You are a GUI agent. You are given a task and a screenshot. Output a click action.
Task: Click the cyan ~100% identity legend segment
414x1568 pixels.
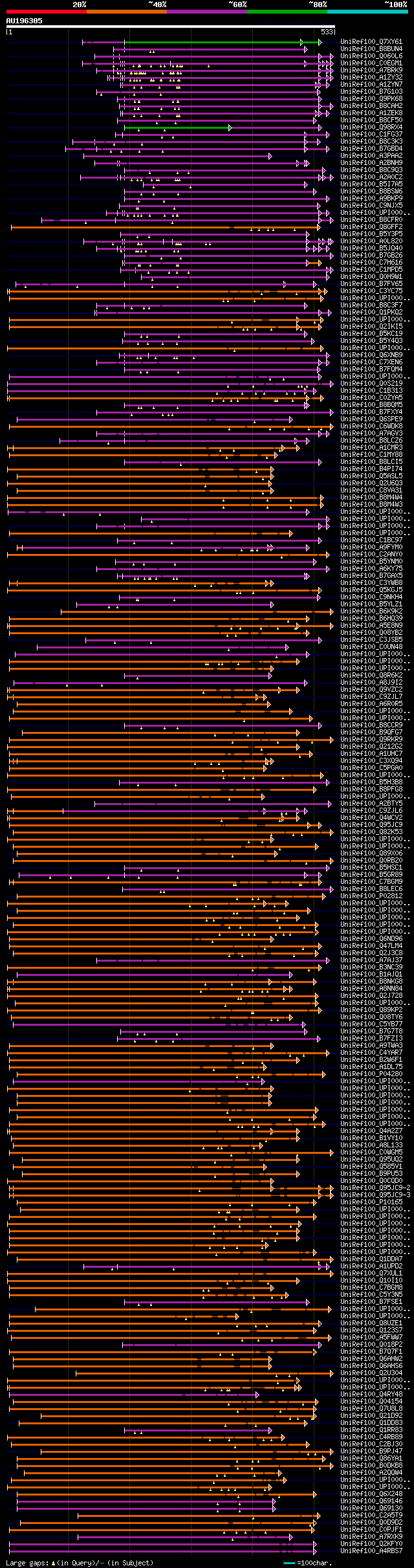tap(367, 11)
